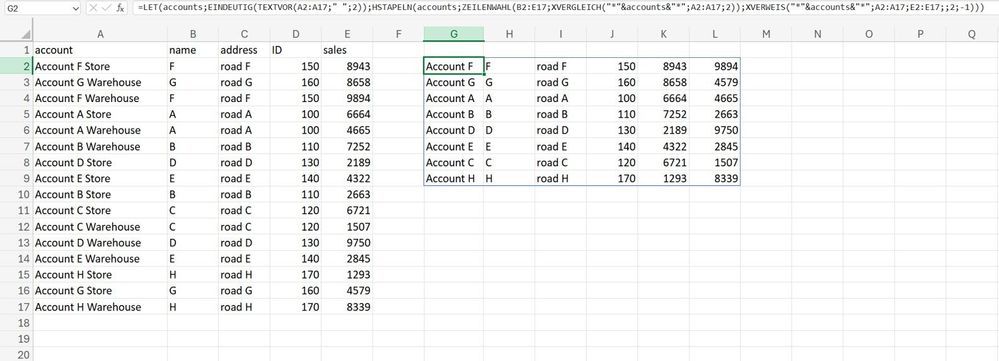The width and height of the screenshot is (999, 361).
Task: Select value 9750 in column L
Action: (x=715, y=130)
